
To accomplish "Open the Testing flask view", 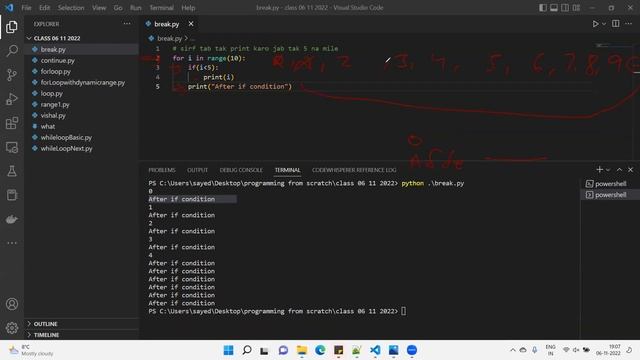I will pyautogui.click(x=12, y=171).
